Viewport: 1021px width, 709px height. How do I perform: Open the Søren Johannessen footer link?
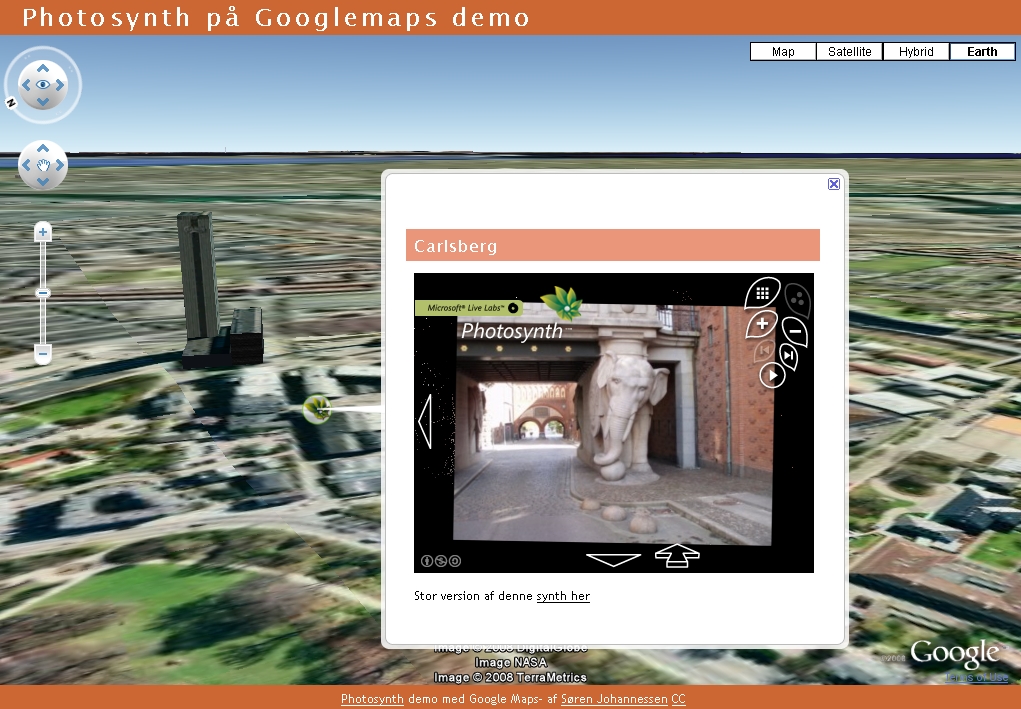pyautogui.click(x=614, y=699)
